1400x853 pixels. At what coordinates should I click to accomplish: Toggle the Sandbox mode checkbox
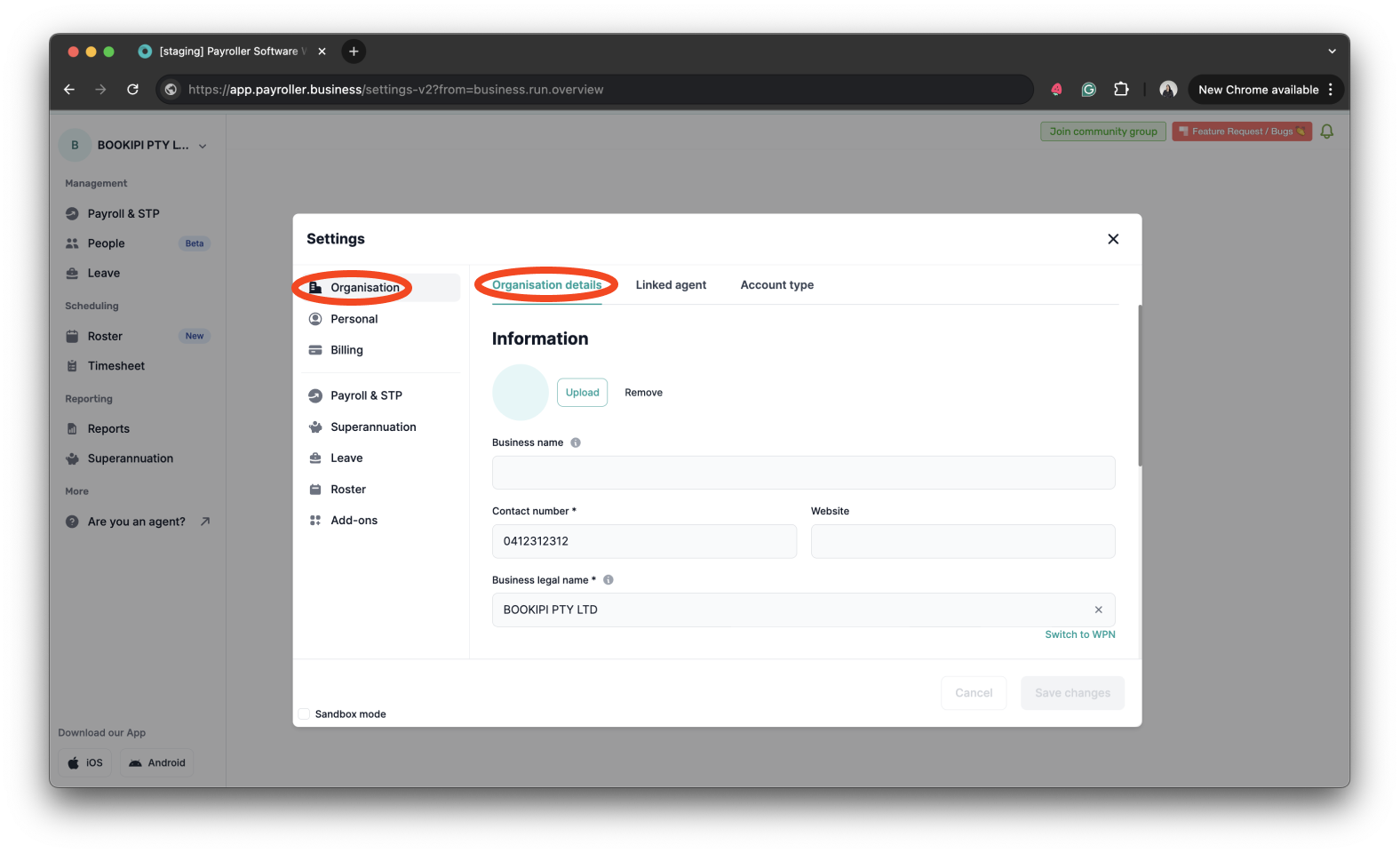(x=304, y=713)
